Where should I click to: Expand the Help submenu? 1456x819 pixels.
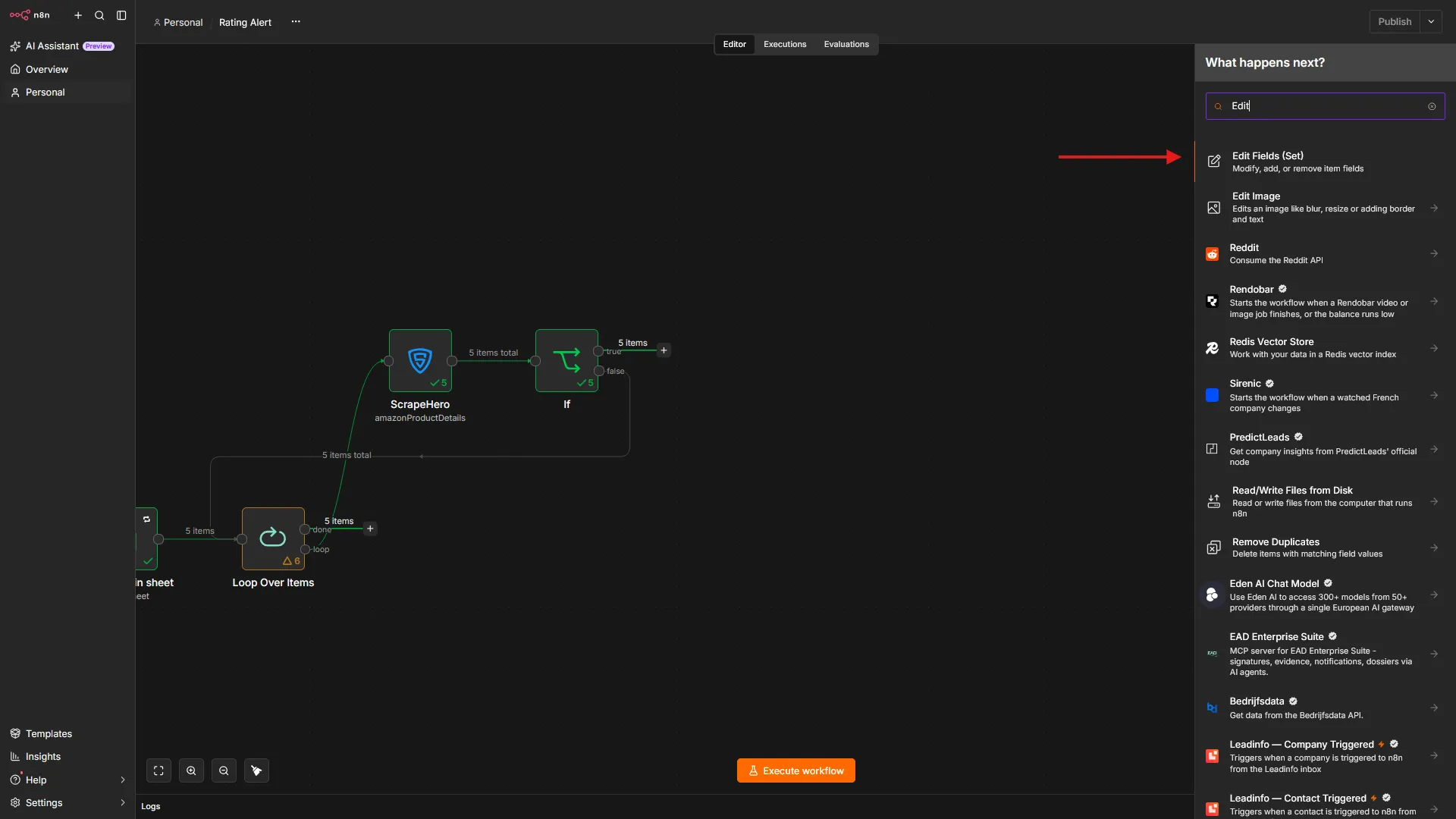click(x=123, y=780)
